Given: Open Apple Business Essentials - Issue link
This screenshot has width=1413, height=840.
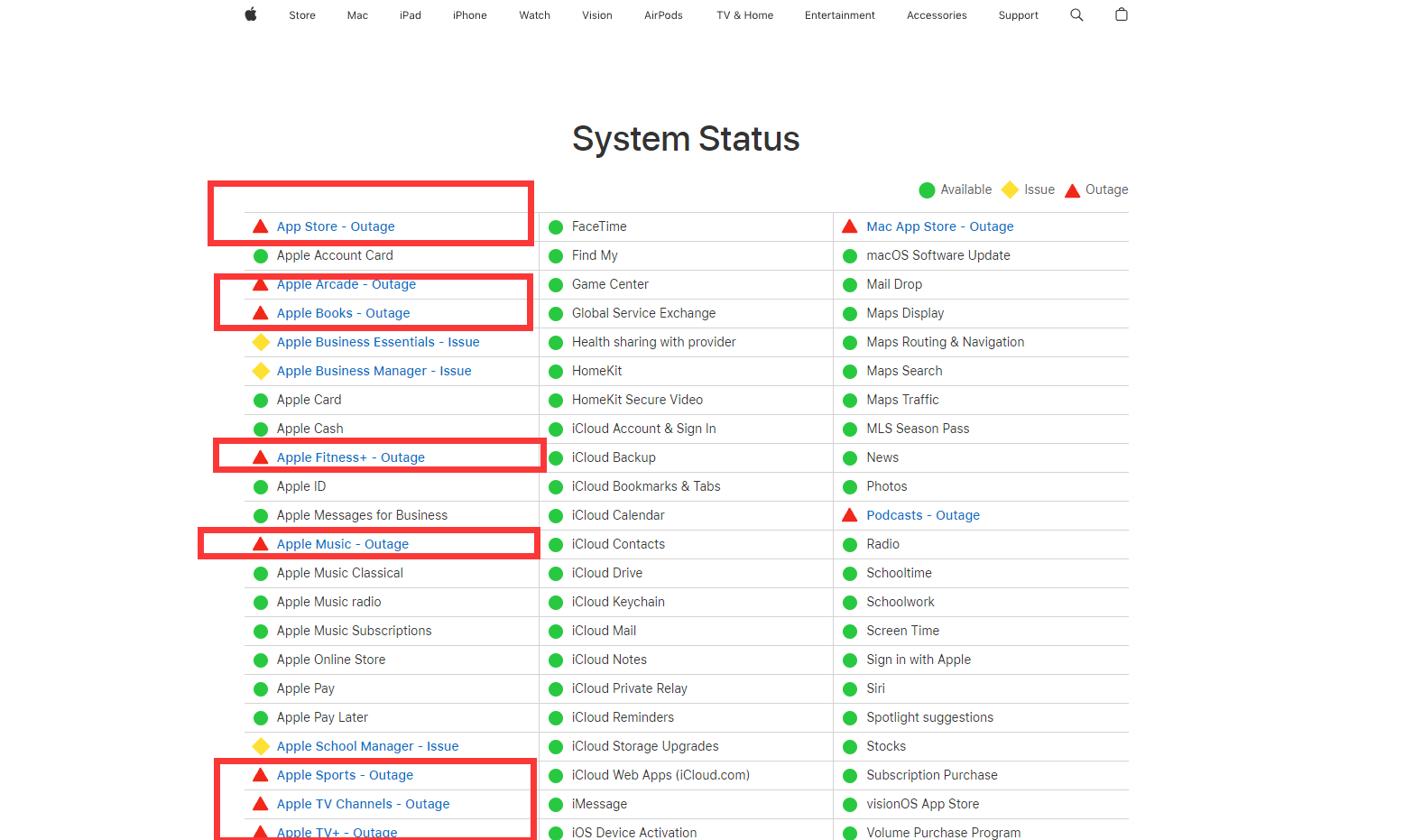Looking at the screenshot, I should pyautogui.click(x=378, y=342).
